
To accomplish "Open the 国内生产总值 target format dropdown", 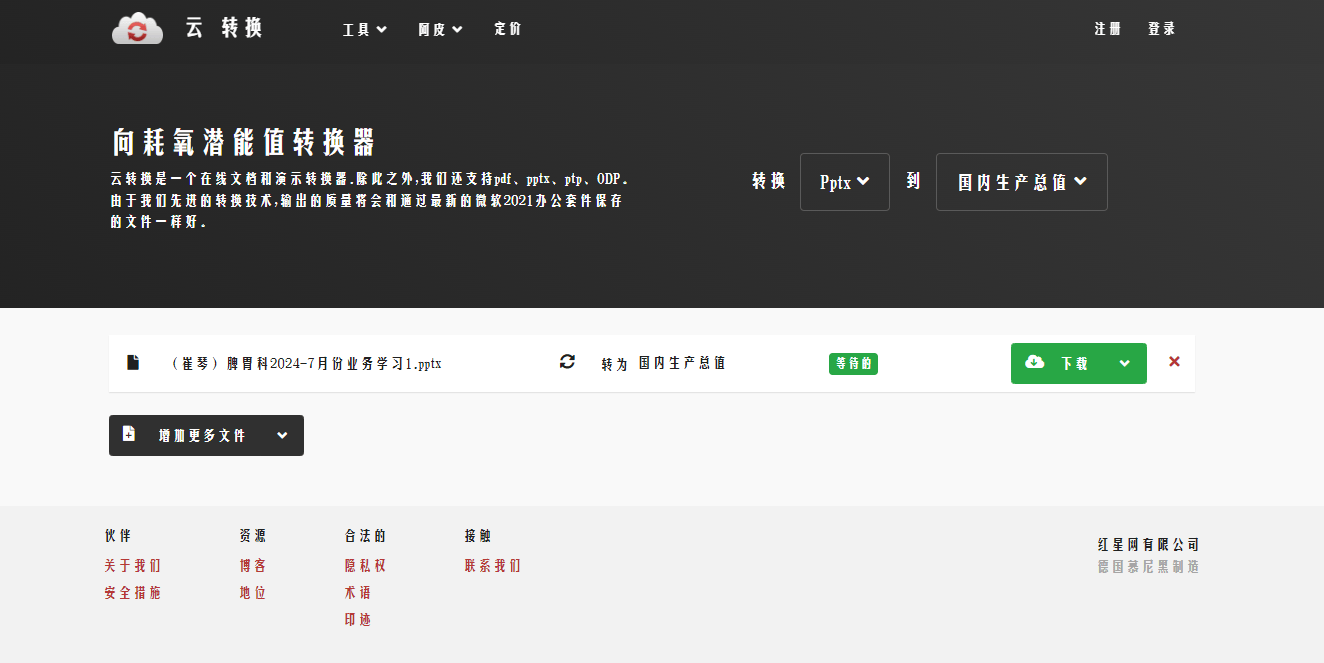I will coord(1021,182).
